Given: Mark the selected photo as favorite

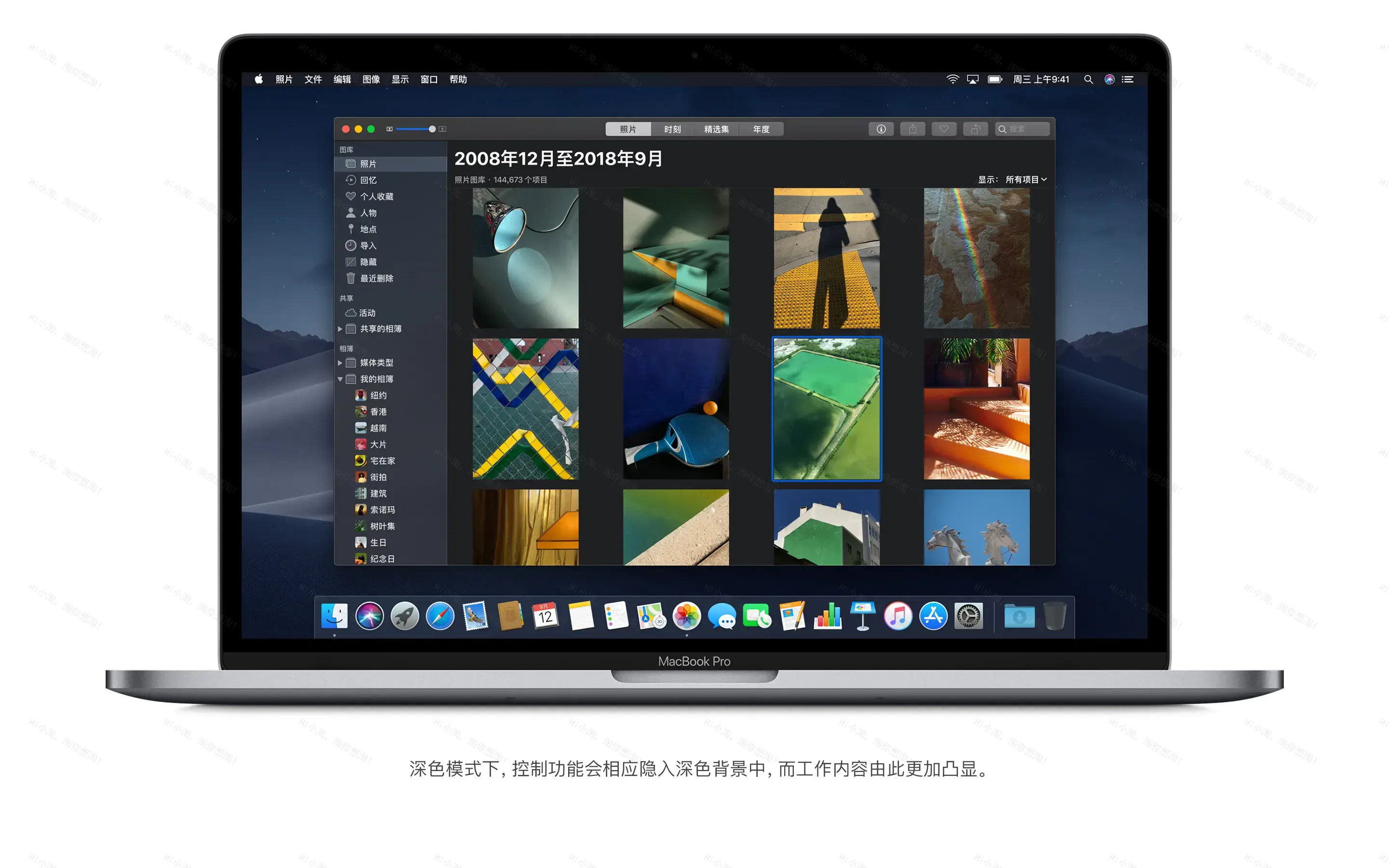Looking at the screenshot, I should [x=944, y=129].
